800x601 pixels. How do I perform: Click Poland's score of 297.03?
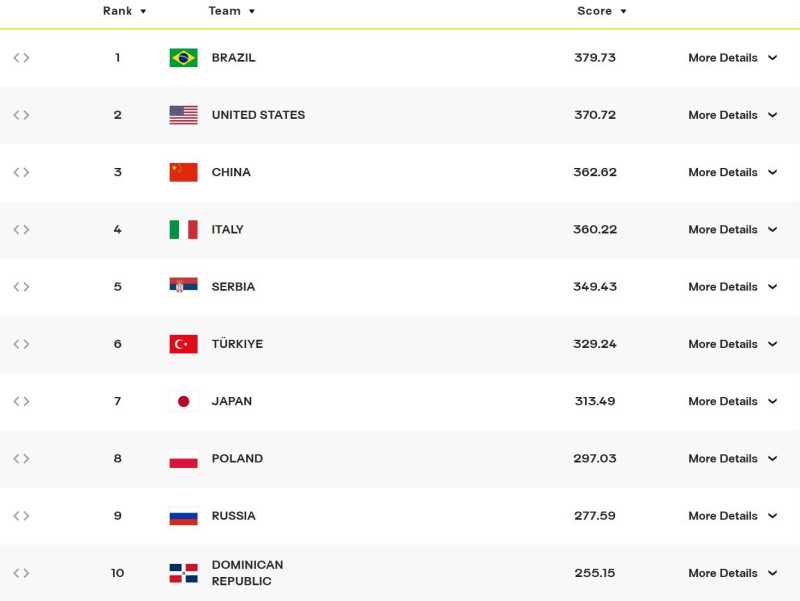click(595, 459)
